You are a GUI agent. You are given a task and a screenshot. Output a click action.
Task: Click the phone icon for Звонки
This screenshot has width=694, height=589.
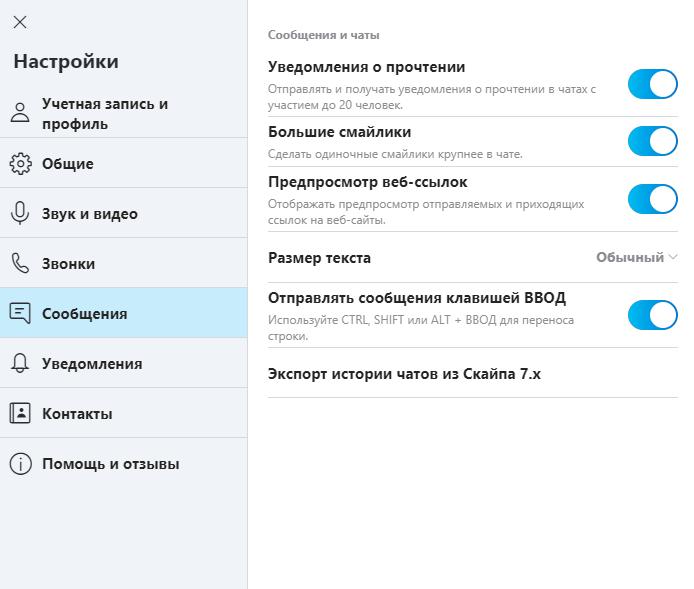tap(20, 263)
